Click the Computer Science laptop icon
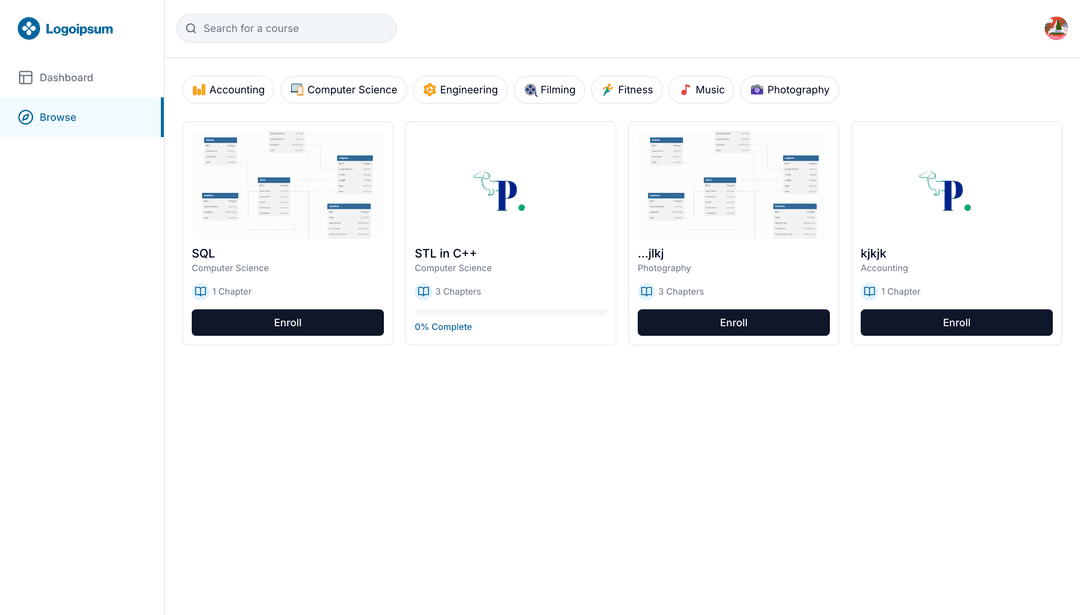1080x615 pixels. [296, 89]
